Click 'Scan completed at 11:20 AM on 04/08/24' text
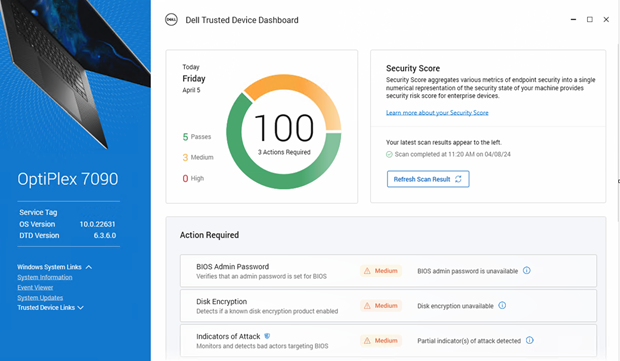The height and width of the screenshot is (361, 620). point(452,154)
